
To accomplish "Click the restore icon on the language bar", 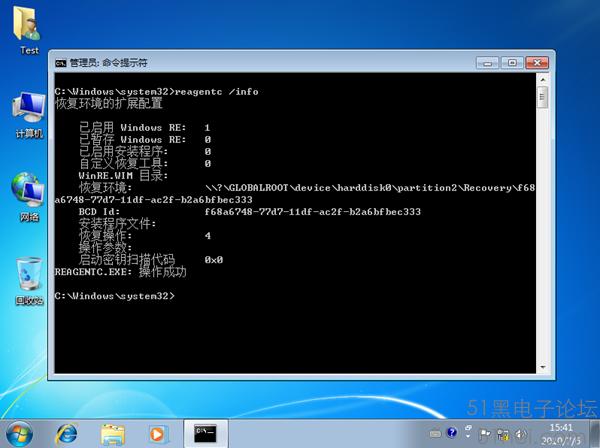I will [468, 428].
